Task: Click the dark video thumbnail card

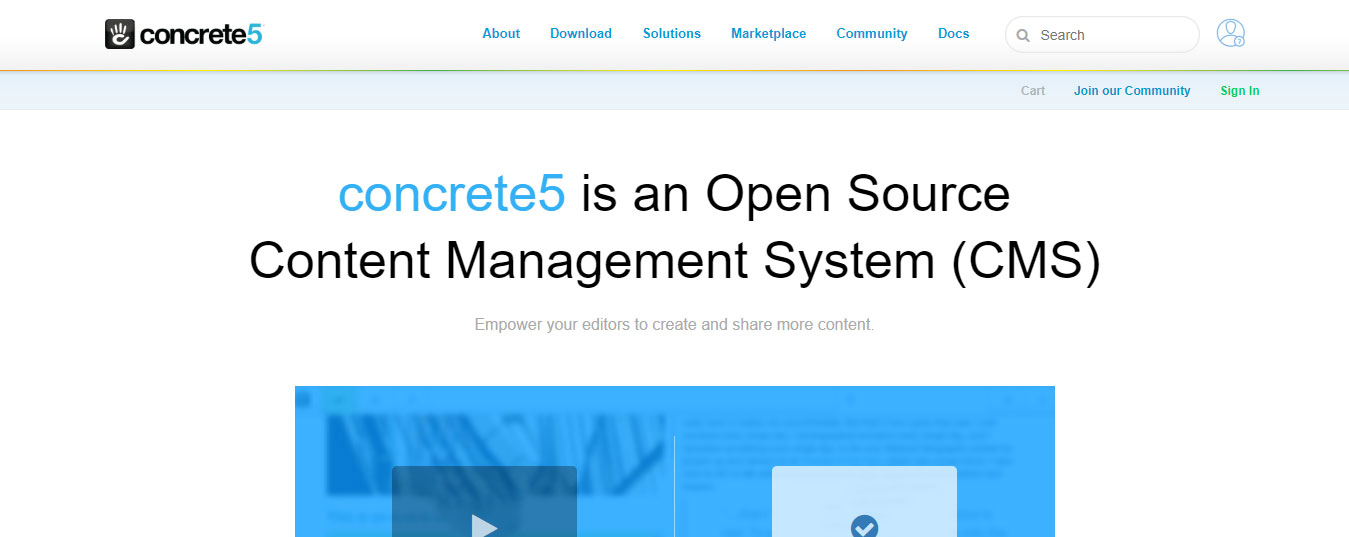Action: tap(484, 501)
